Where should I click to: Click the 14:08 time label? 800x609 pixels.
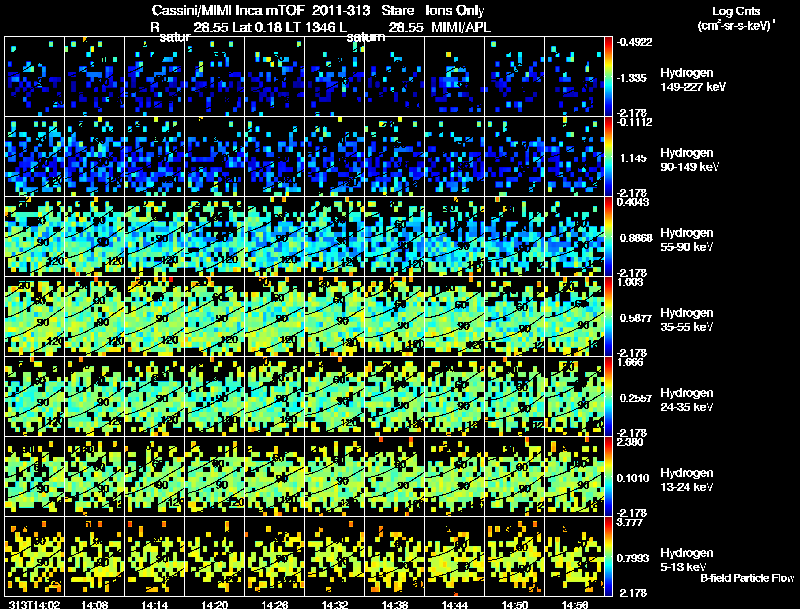click(x=94, y=604)
